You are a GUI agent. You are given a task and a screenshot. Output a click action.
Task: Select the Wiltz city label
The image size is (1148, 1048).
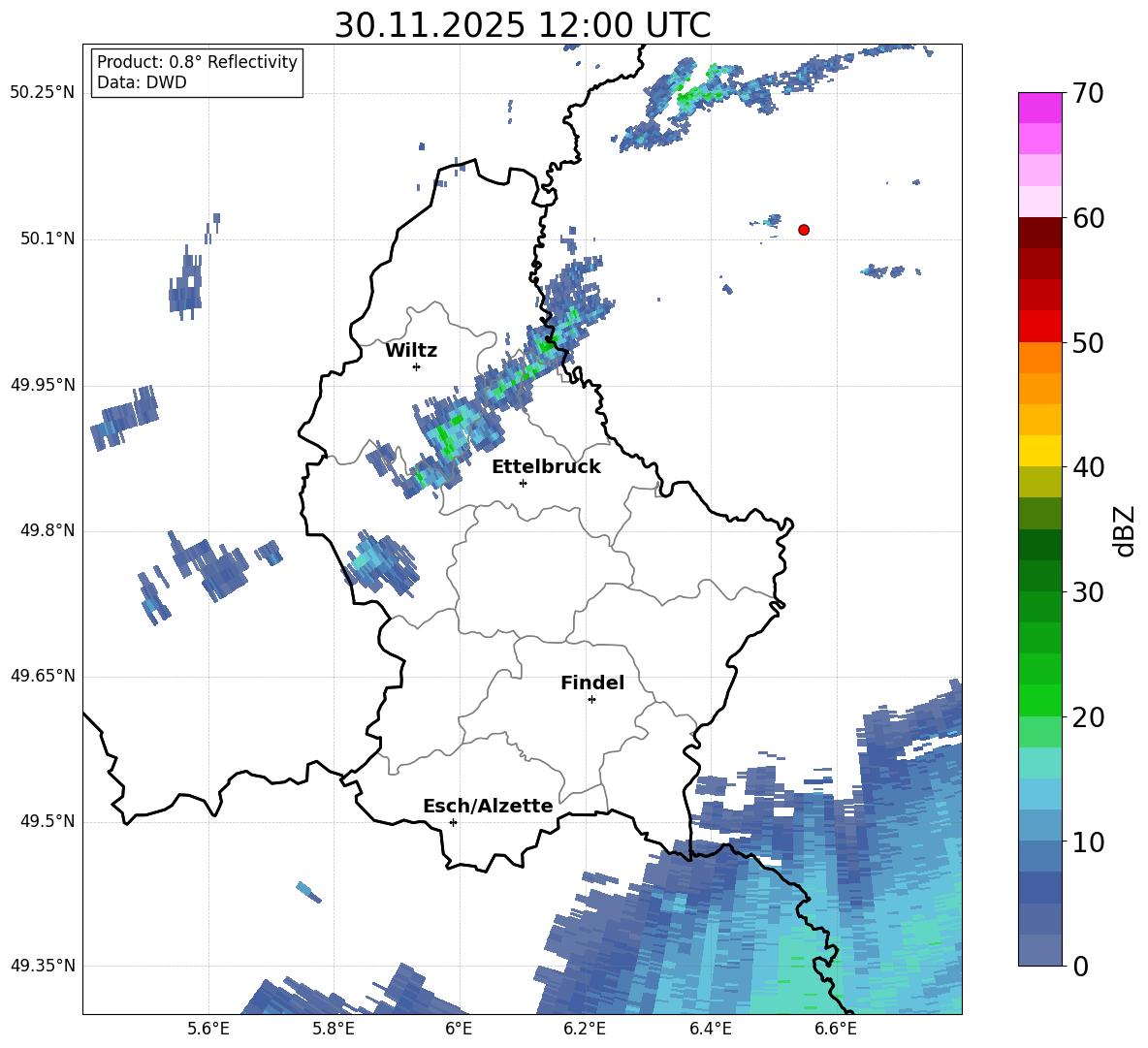(411, 351)
